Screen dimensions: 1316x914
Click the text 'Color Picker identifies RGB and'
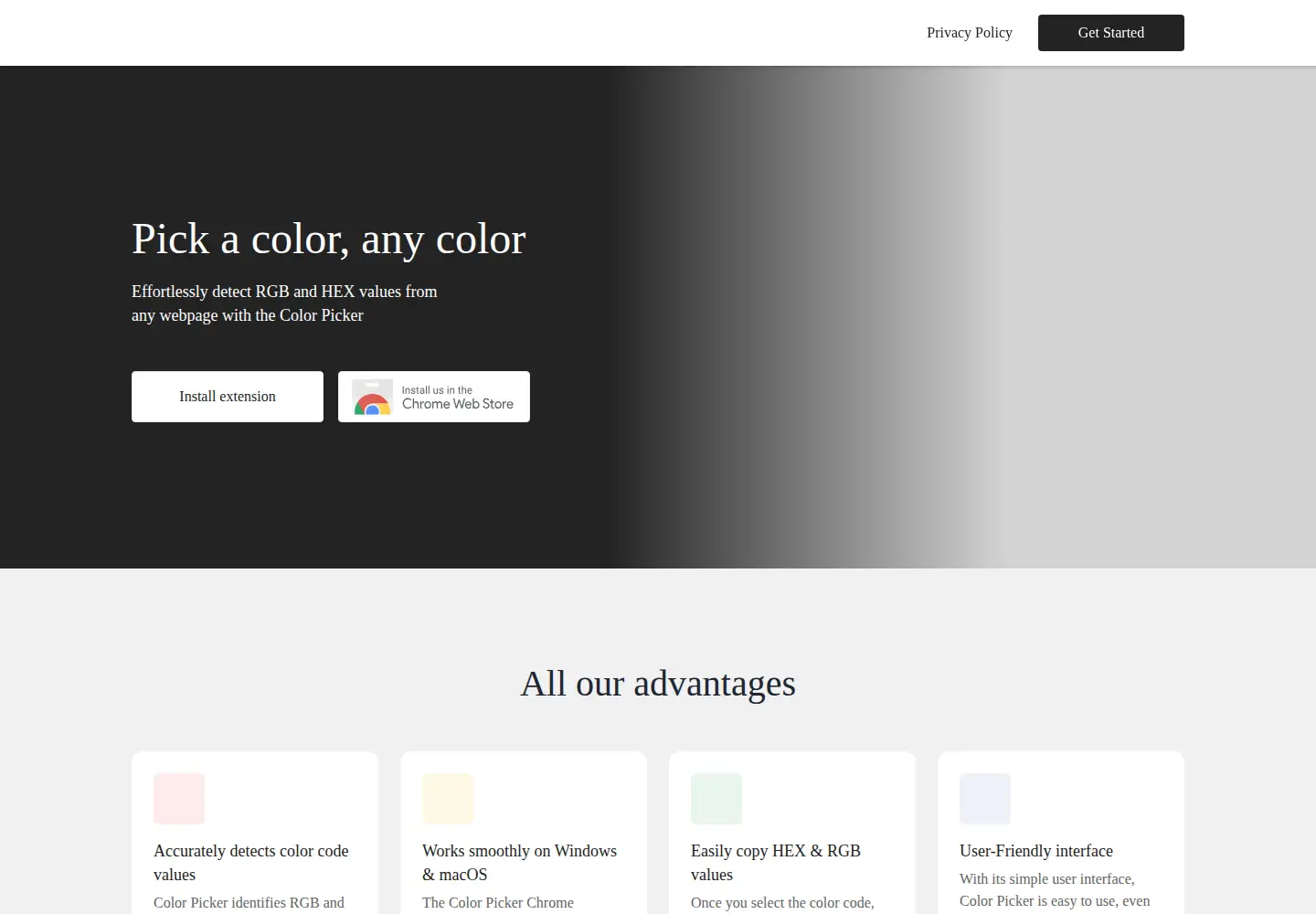click(249, 903)
